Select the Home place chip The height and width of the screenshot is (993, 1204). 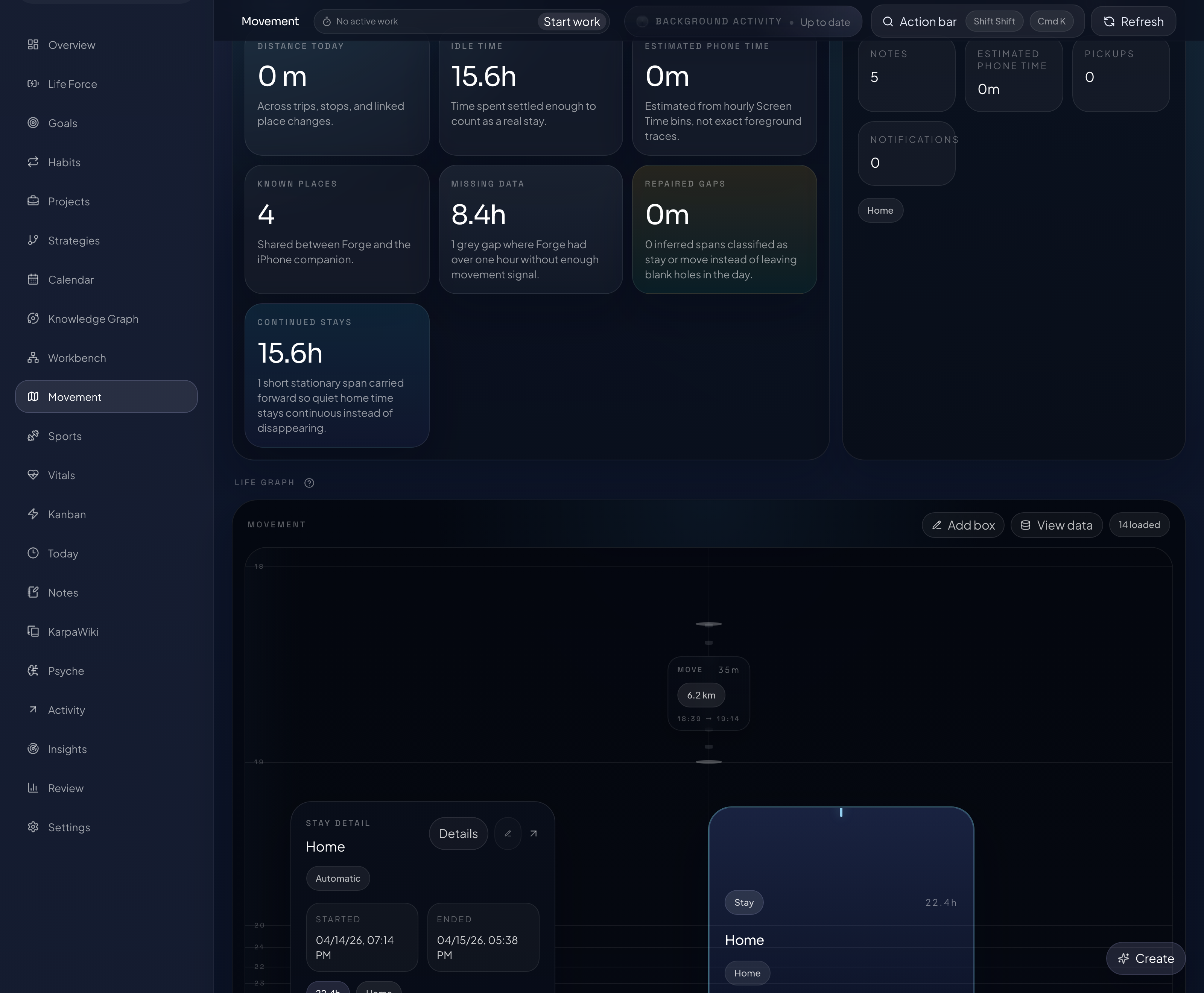pos(880,210)
